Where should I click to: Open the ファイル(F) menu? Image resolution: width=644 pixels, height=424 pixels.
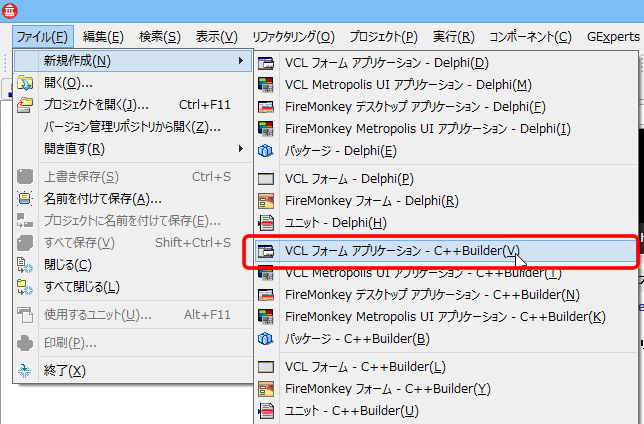[43, 37]
